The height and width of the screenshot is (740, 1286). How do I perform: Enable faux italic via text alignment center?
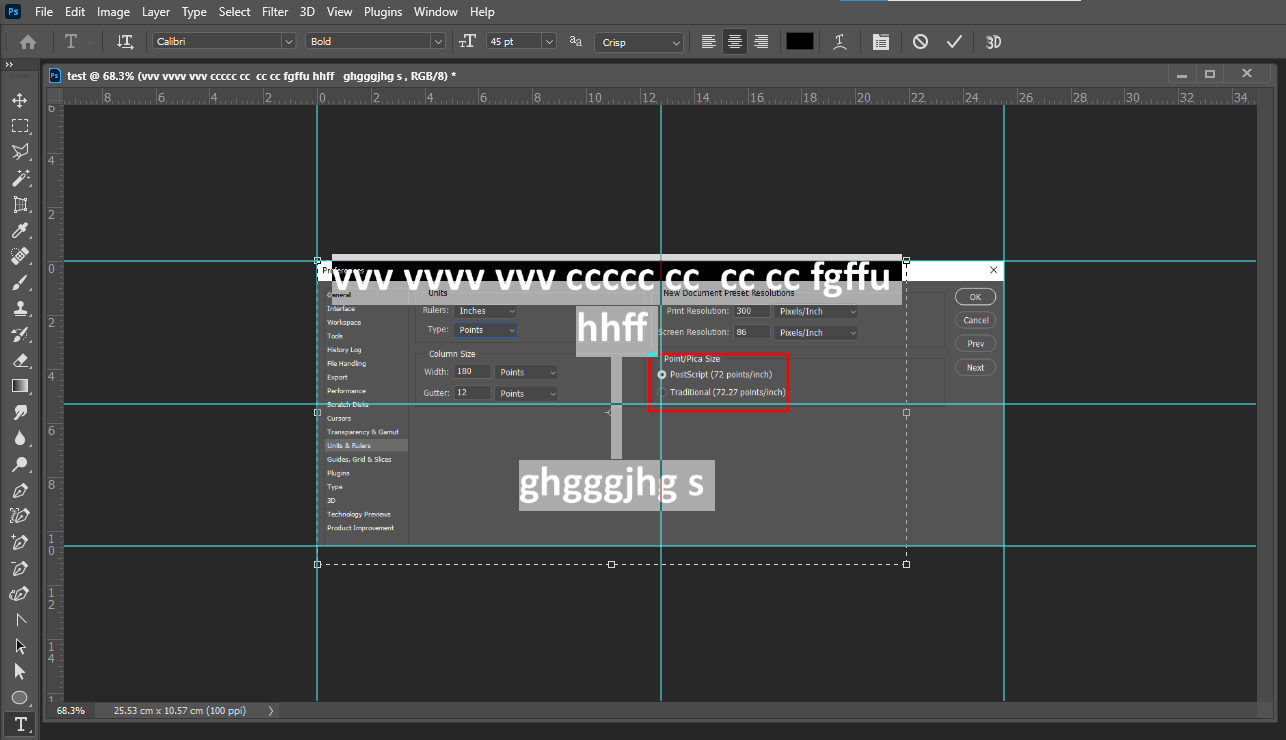click(x=734, y=41)
